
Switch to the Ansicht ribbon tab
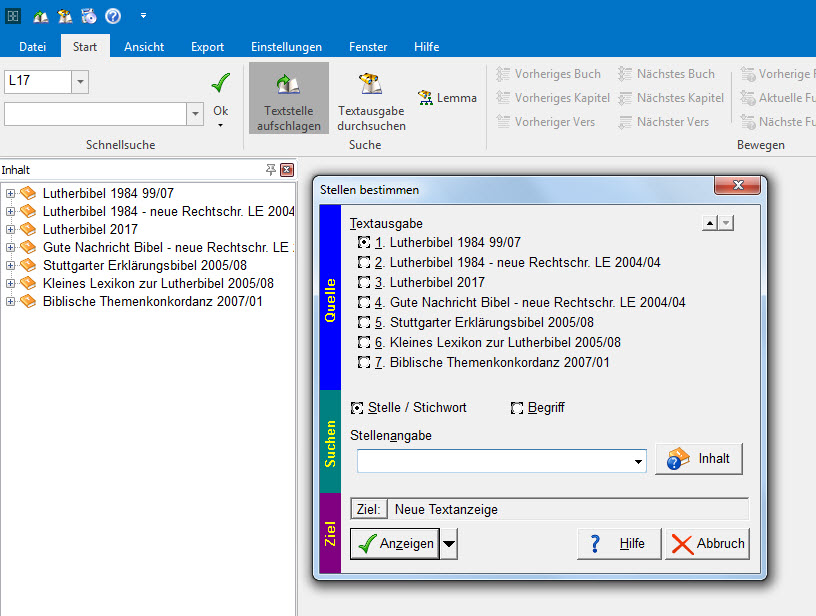144,47
